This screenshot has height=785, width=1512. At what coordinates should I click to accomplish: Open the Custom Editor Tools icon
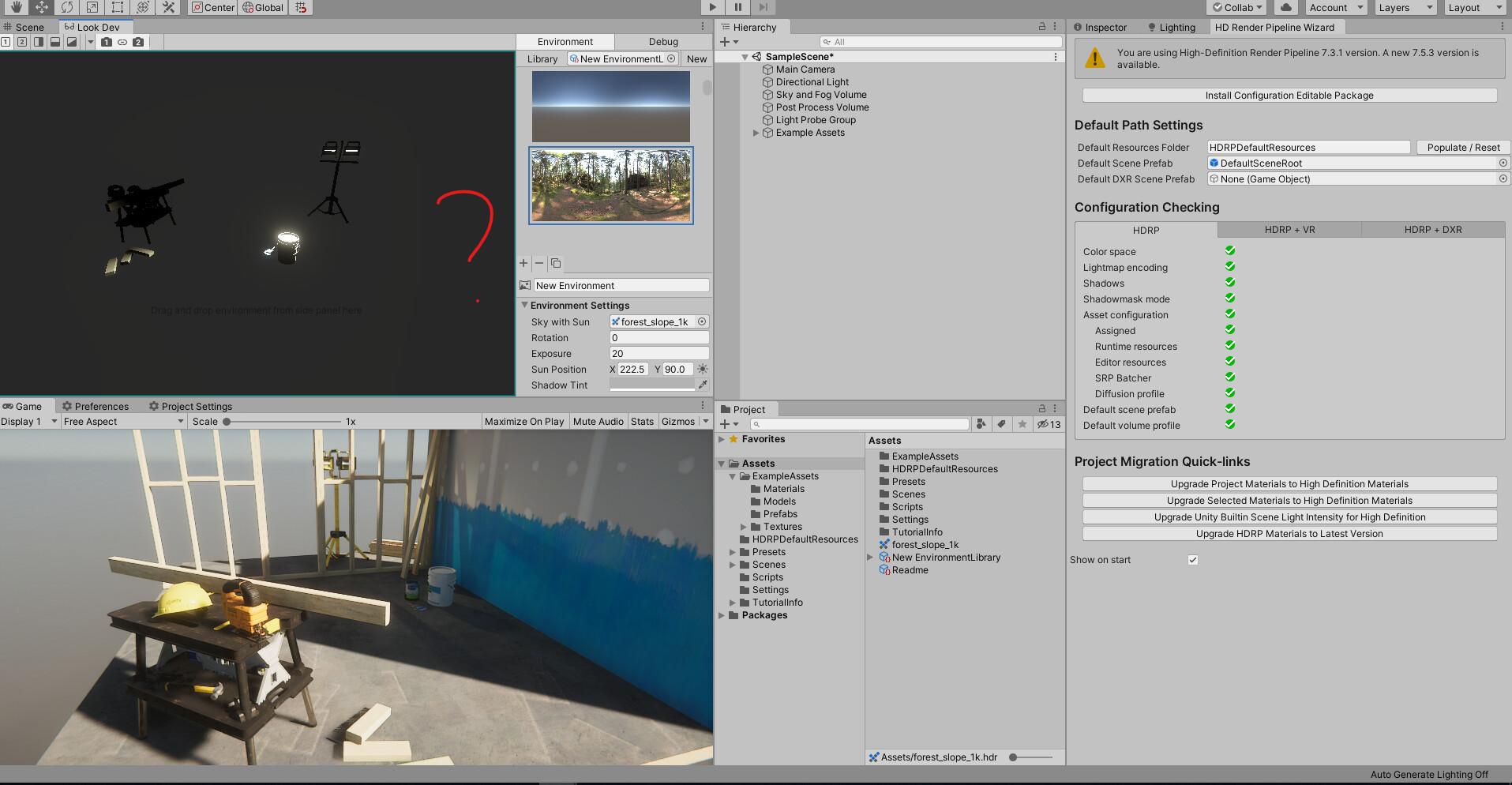(x=168, y=7)
